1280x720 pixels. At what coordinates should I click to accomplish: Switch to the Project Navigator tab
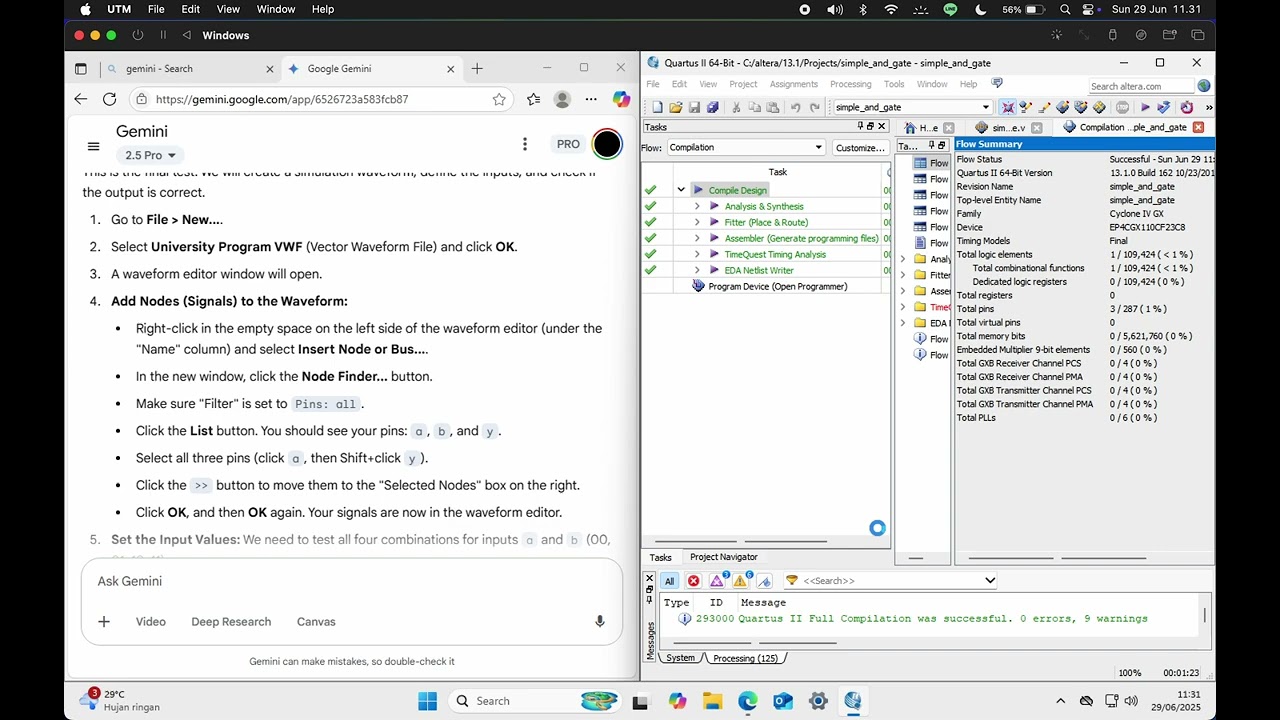[723, 557]
